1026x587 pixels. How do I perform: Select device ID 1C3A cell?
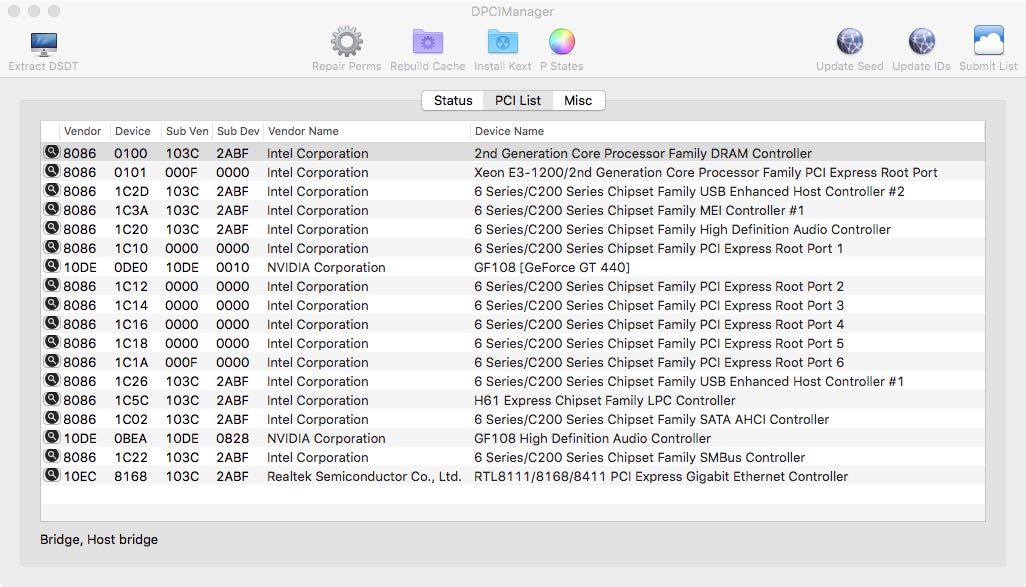[x=132, y=211]
